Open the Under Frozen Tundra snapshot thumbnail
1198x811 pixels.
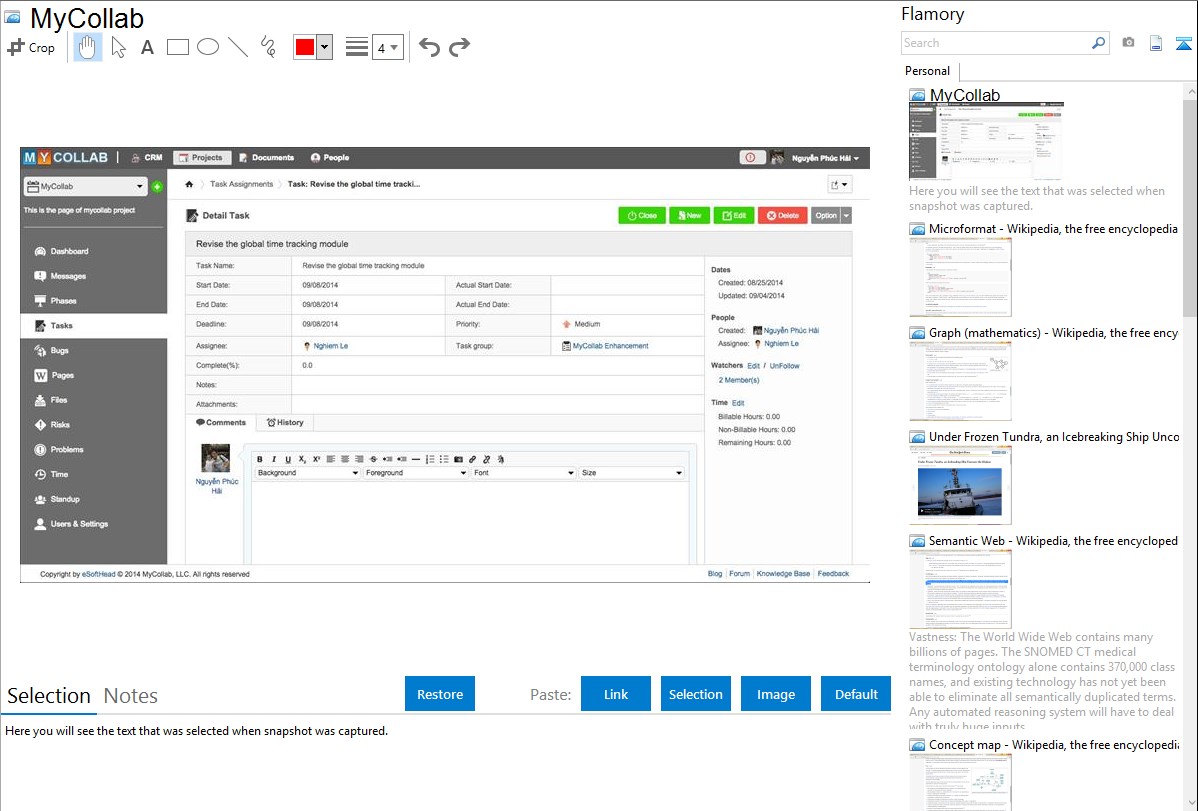(960, 485)
